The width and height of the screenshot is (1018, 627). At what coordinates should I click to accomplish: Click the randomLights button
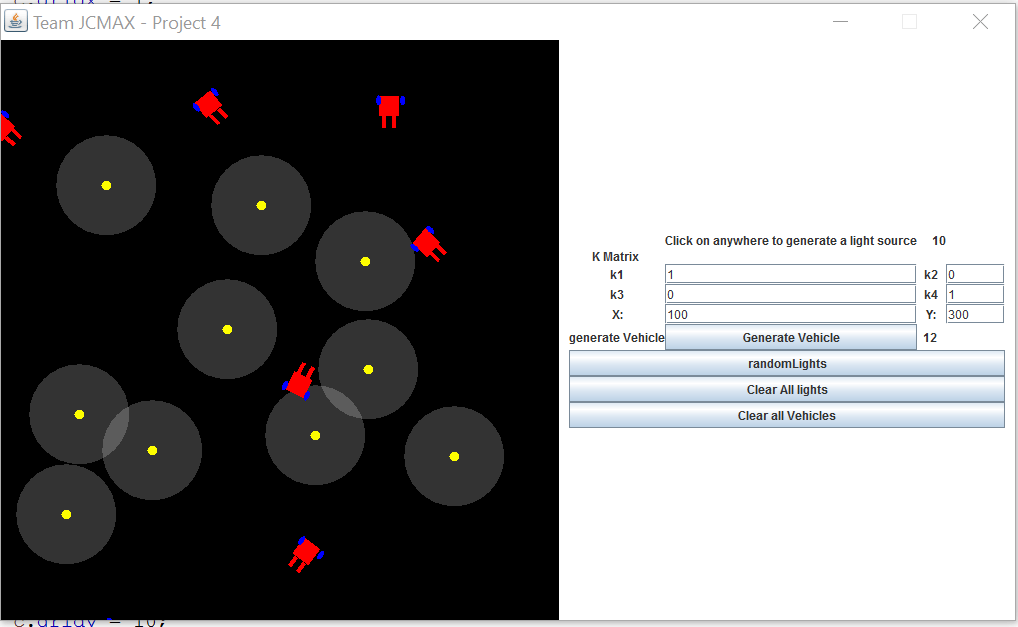[787, 363]
